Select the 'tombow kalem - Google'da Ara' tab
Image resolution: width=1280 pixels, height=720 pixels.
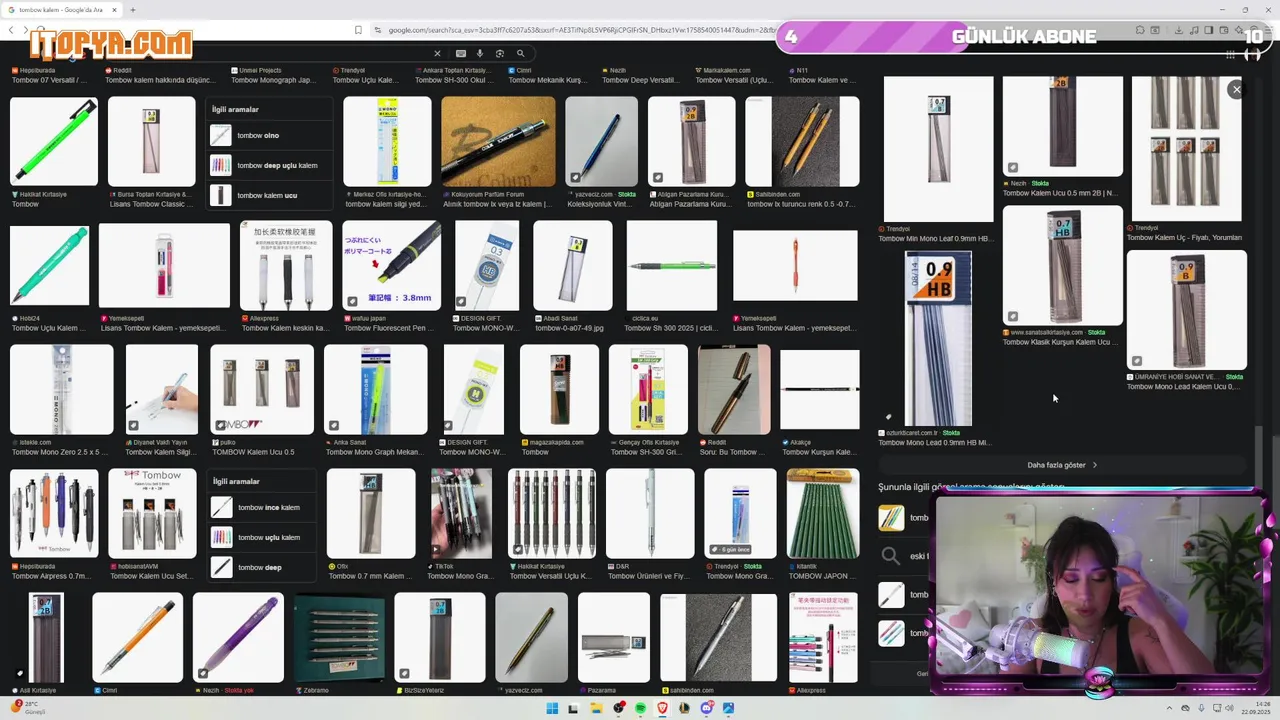pyautogui.click(x=62, y=10)
